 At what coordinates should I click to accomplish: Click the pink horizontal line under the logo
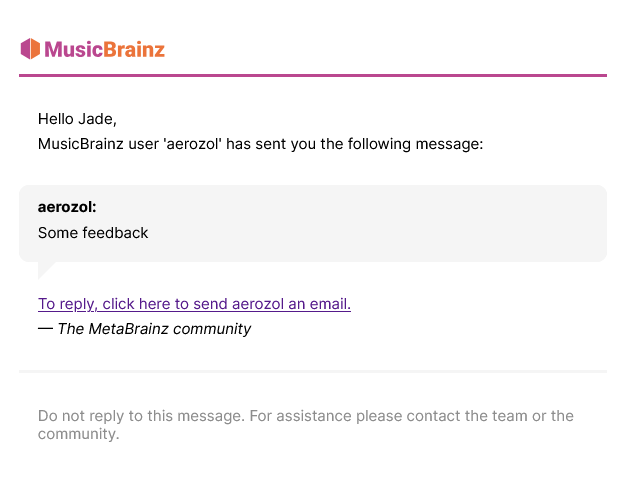point(313,75)
